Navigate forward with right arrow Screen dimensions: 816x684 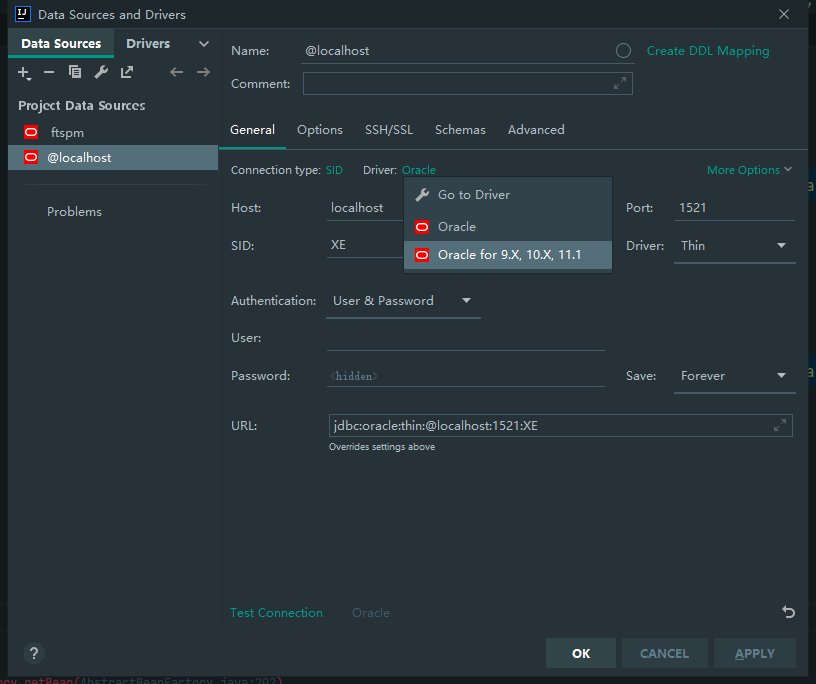click(x=203, y=72)
